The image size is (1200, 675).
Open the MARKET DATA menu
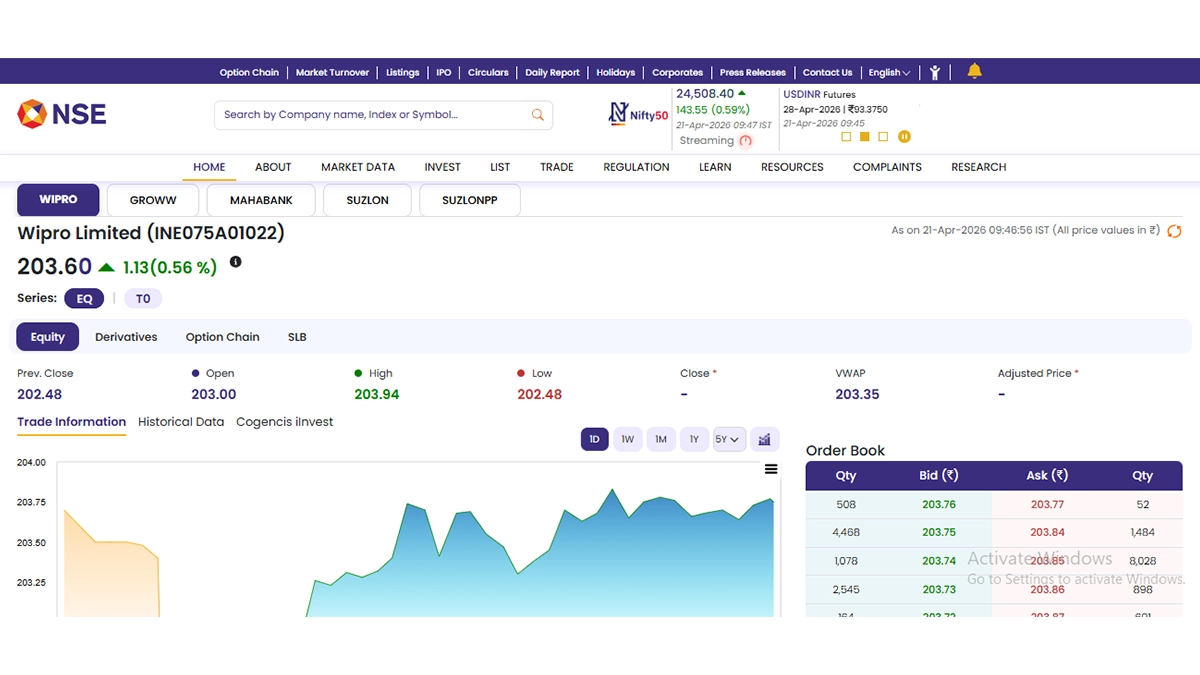(x=358, y=167)
